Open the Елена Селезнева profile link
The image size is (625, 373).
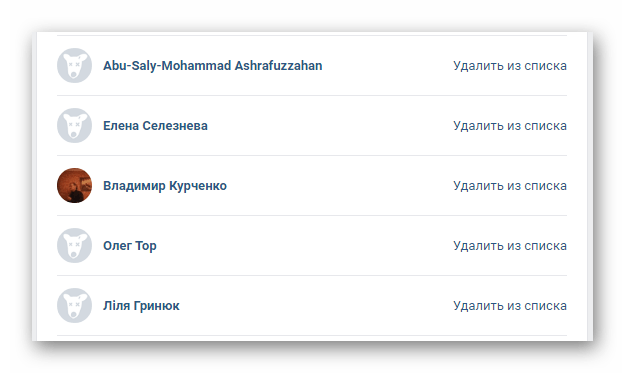(155, 126)
